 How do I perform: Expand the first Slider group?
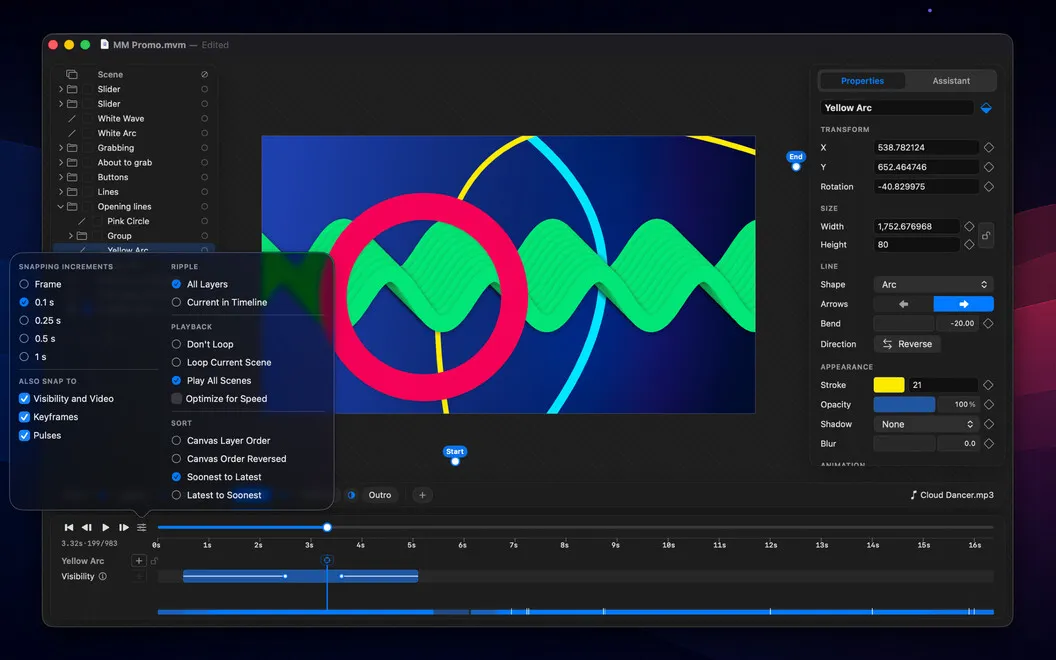(x=61, y=89)
